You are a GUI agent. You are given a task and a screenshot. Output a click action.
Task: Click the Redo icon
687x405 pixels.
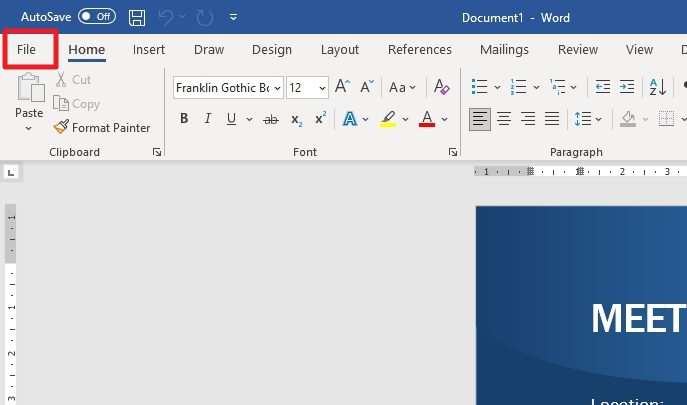205,18
